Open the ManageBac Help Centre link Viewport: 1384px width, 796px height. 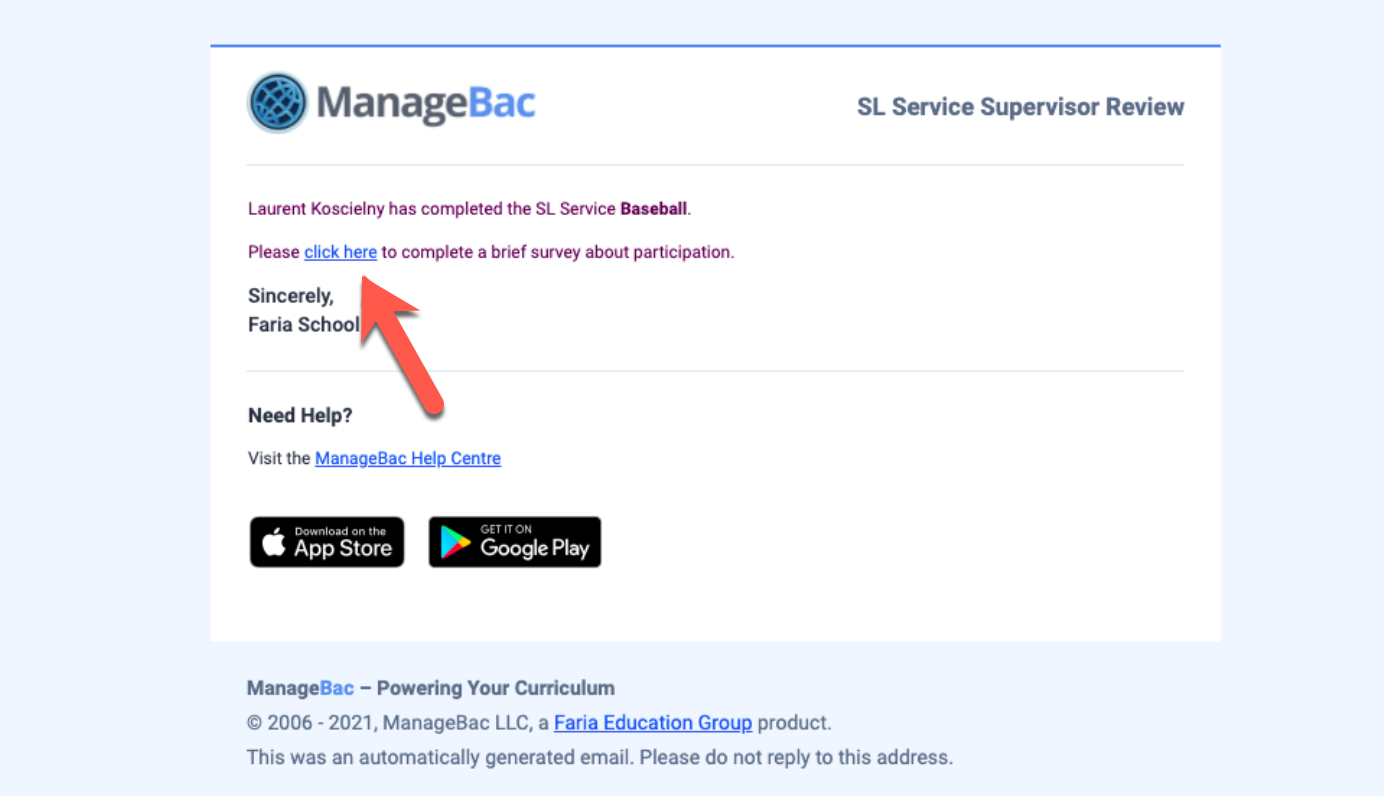[x=408, y=458]
